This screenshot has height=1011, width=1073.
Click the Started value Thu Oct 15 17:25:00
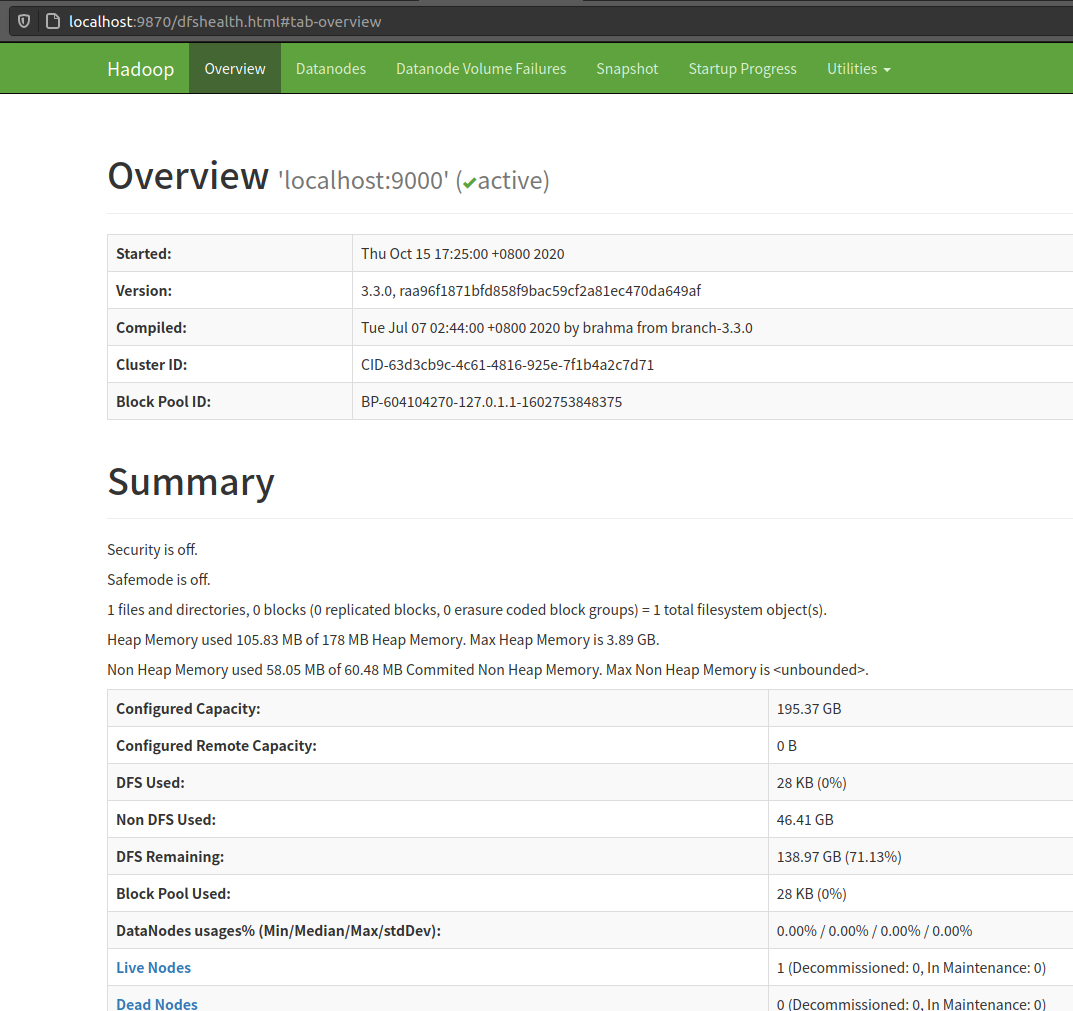coord(463,254)
